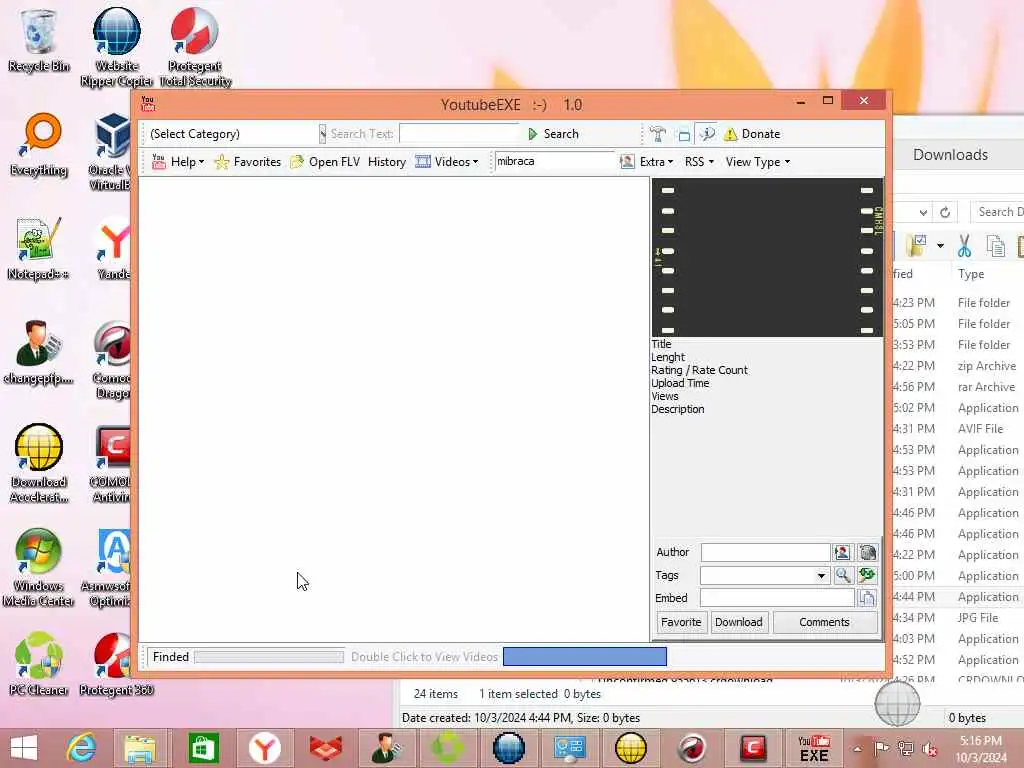This screenshot has width=1024, height=768.
Task: Open Notepad++ desktop icon
Action: coord(39,249)
